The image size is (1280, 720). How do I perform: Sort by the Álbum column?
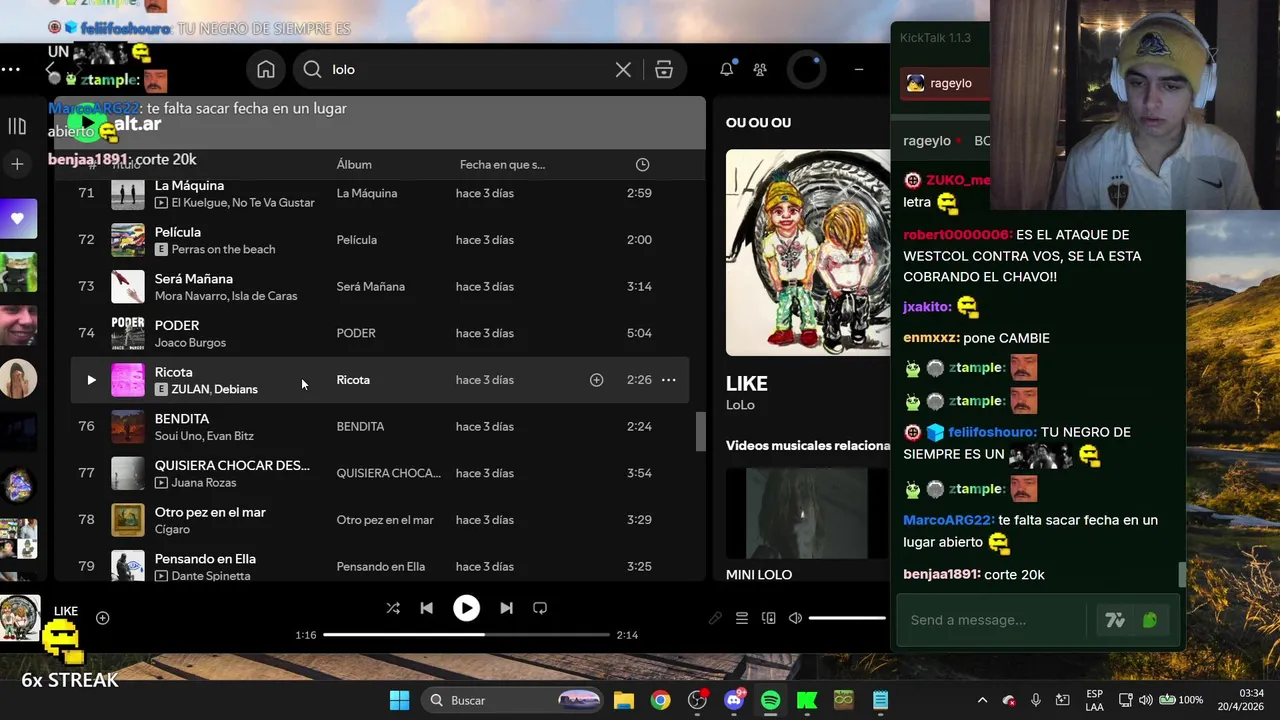[x=354, y=164]
